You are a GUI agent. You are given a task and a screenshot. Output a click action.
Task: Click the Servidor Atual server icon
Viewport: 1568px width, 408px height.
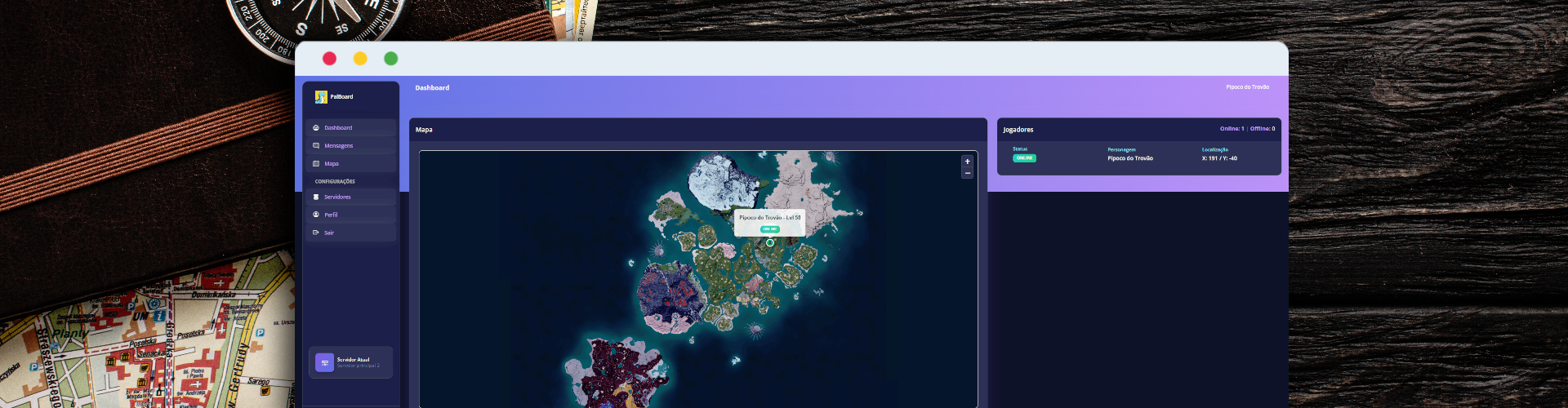pyautogui.click(x=324, y=362)
